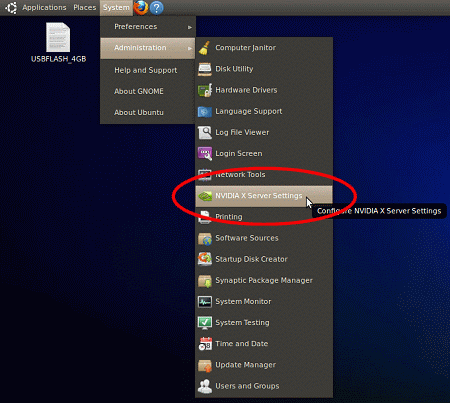The height and width of the screenshot is (403, 450).
Task: Launch Update Manager entry
Action: (x=264, y=365)
